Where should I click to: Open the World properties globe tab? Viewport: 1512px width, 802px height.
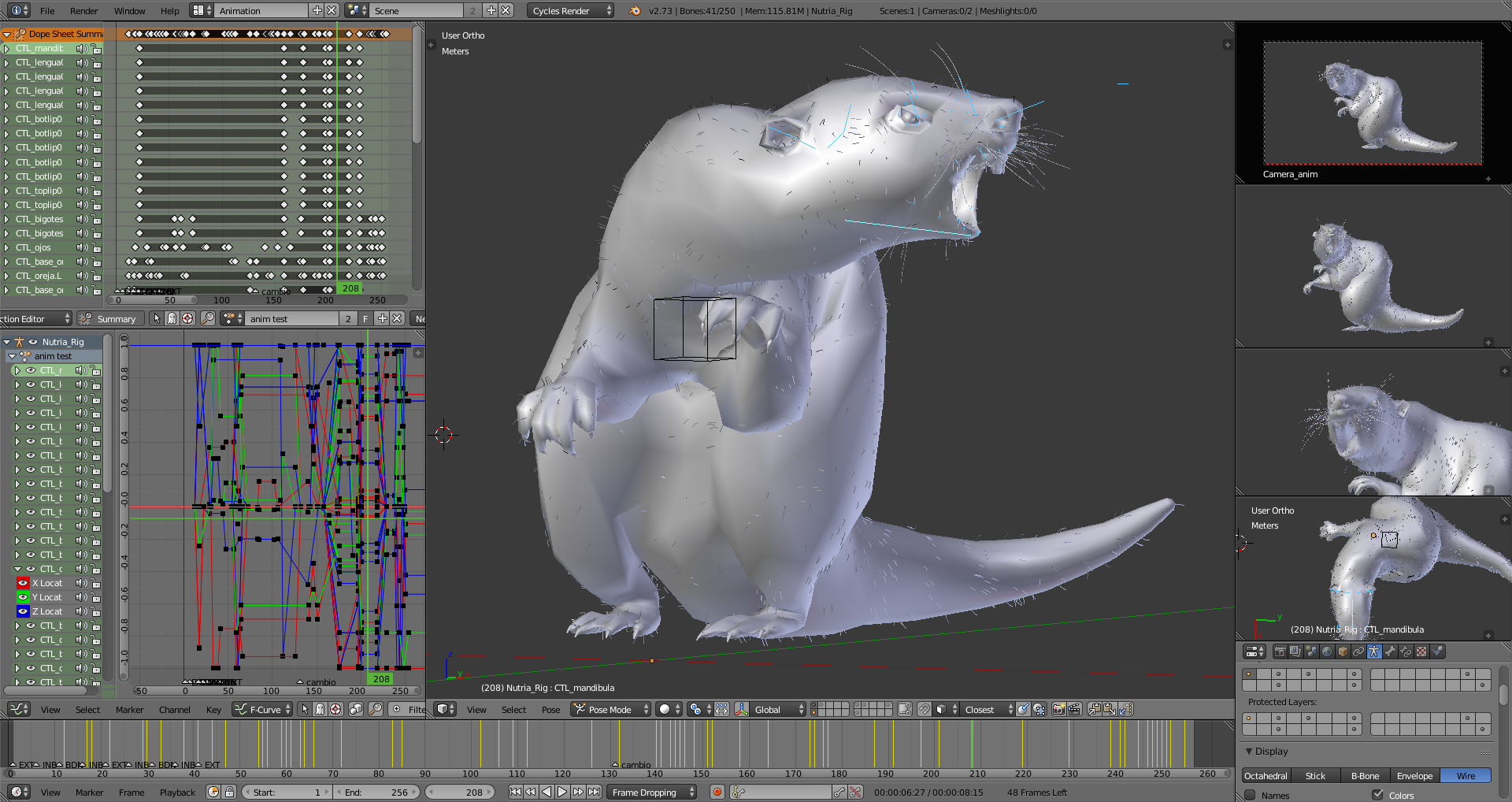pos(1327,652)
